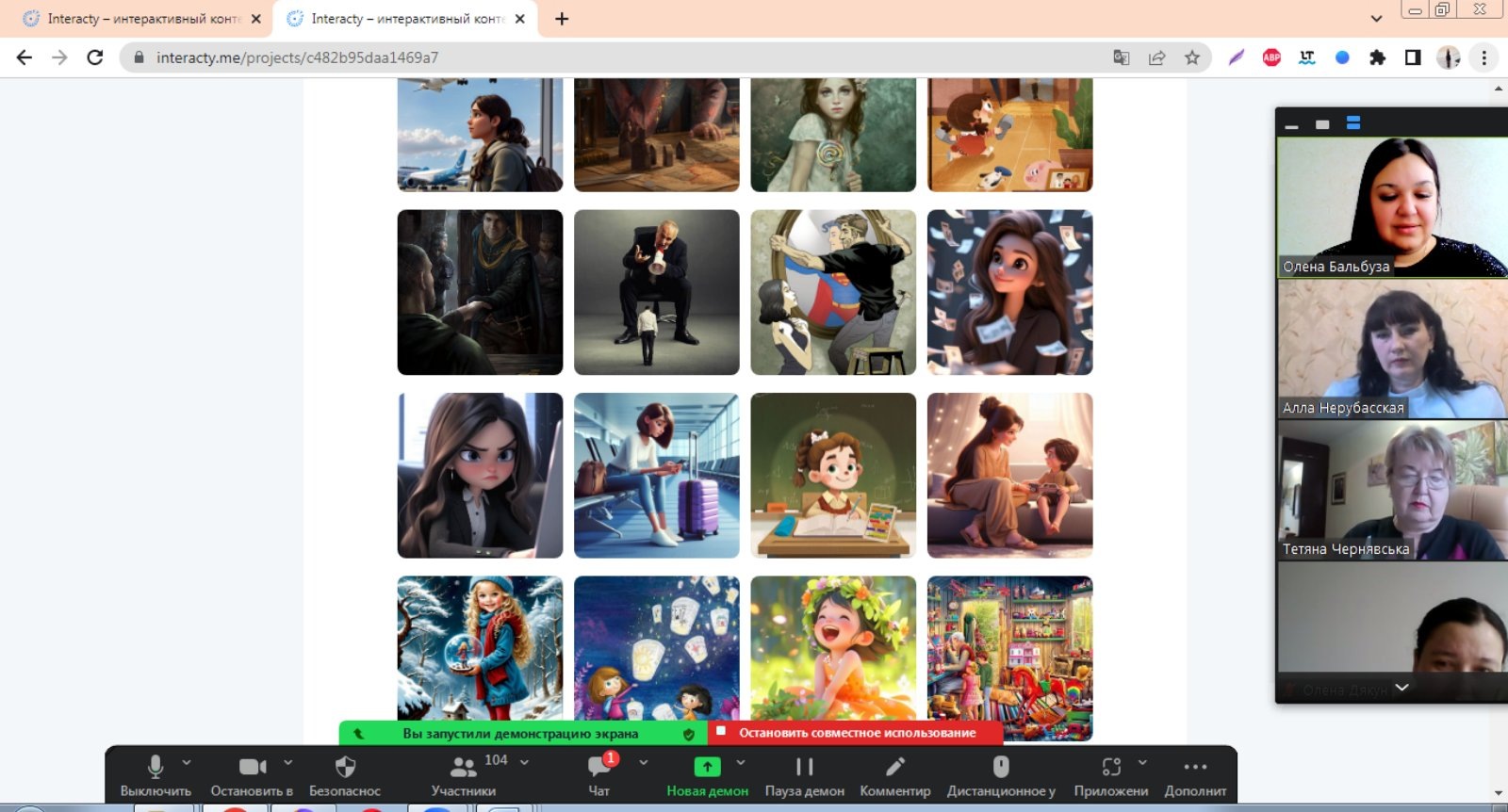This screenshot has width=1508, height=812.
Task: Start a New Share
Action: 707,767
